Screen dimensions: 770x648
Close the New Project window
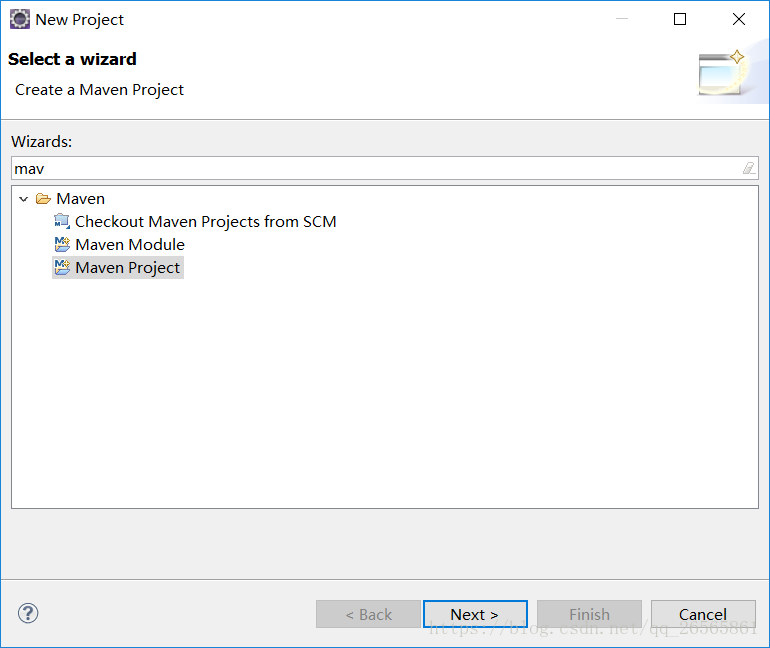coord(739,19)
